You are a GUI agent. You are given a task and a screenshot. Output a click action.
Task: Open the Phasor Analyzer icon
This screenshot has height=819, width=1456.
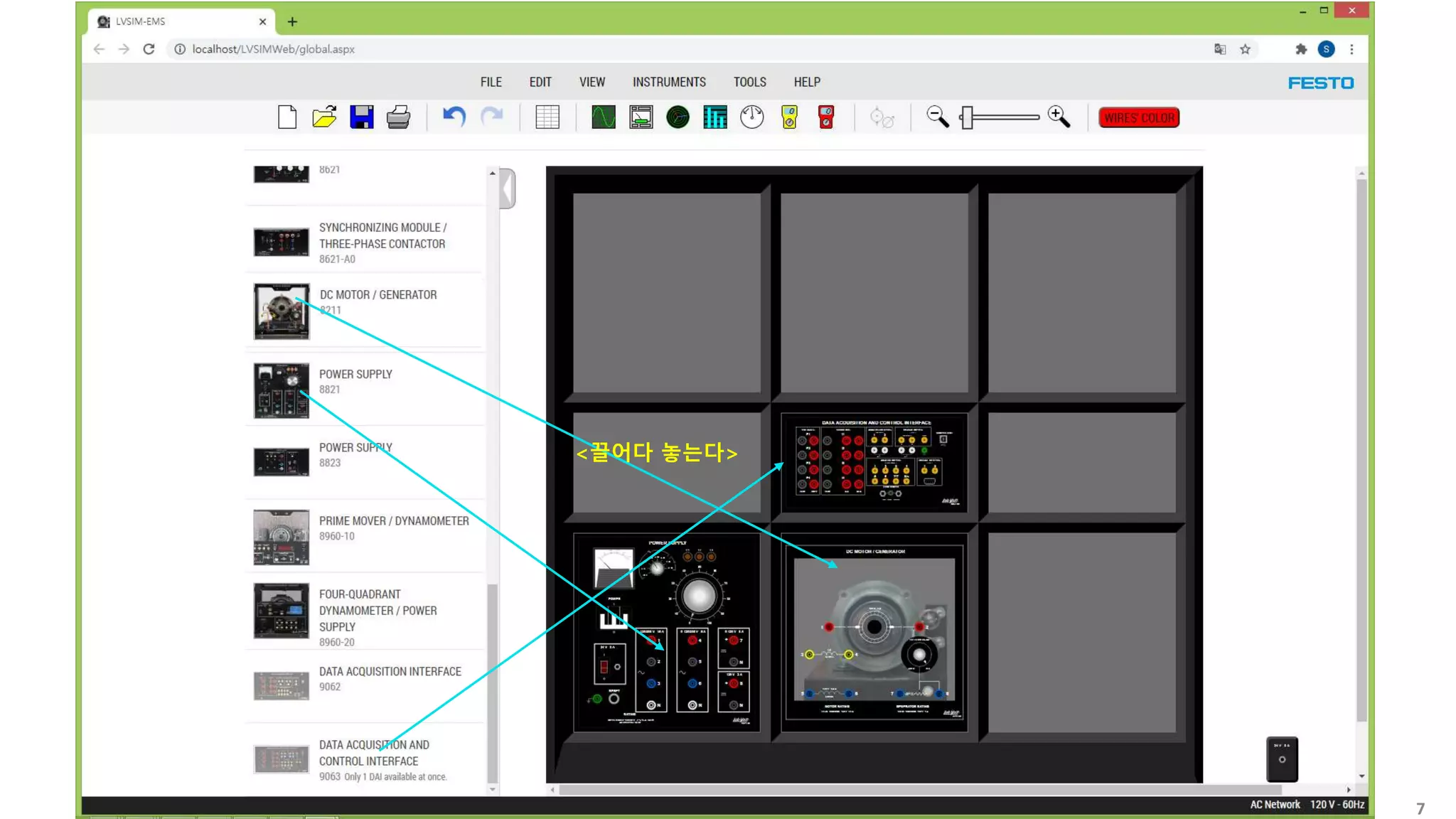[678, 117]
